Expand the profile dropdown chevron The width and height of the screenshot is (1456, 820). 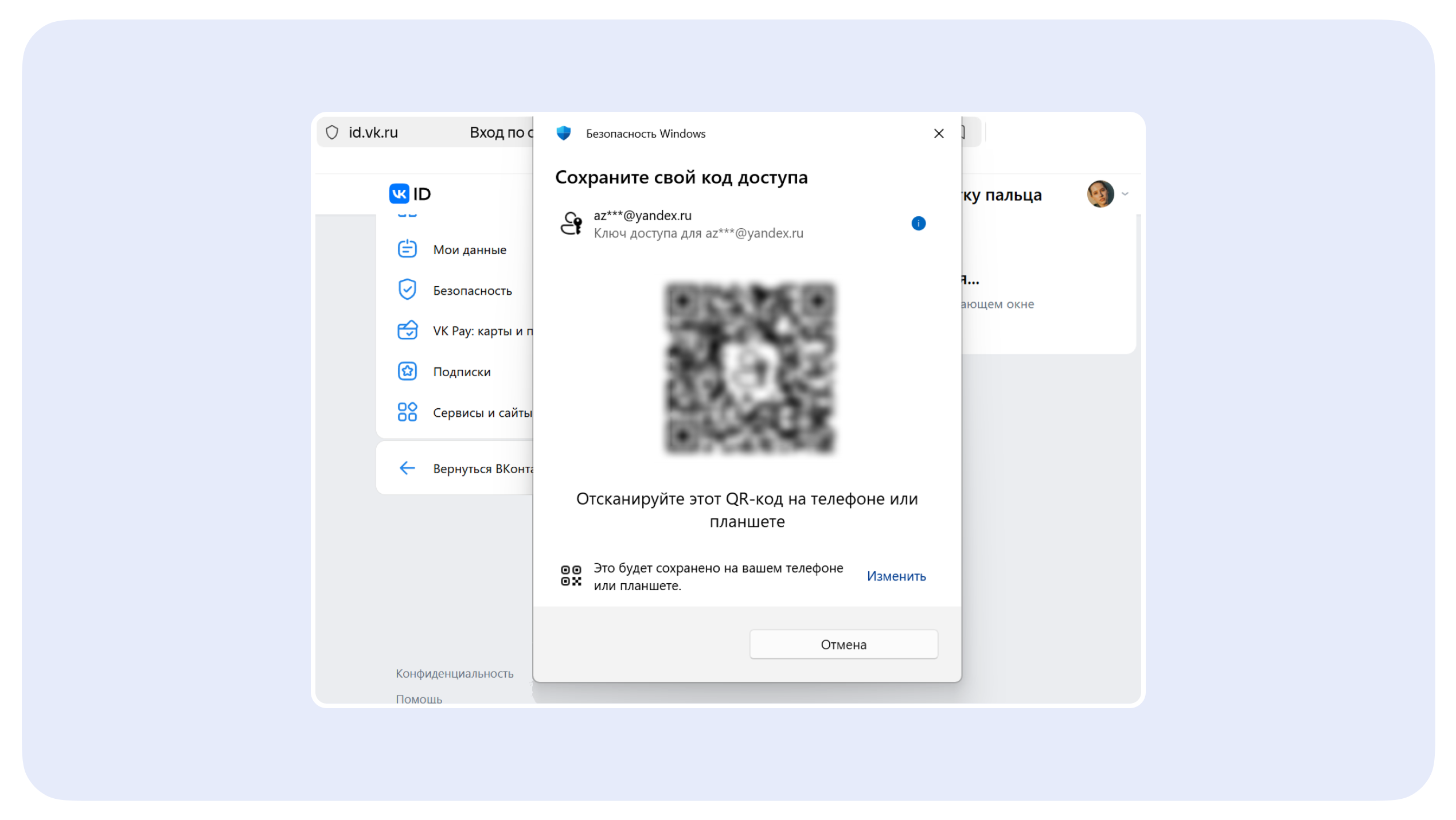coord(1125,194)
